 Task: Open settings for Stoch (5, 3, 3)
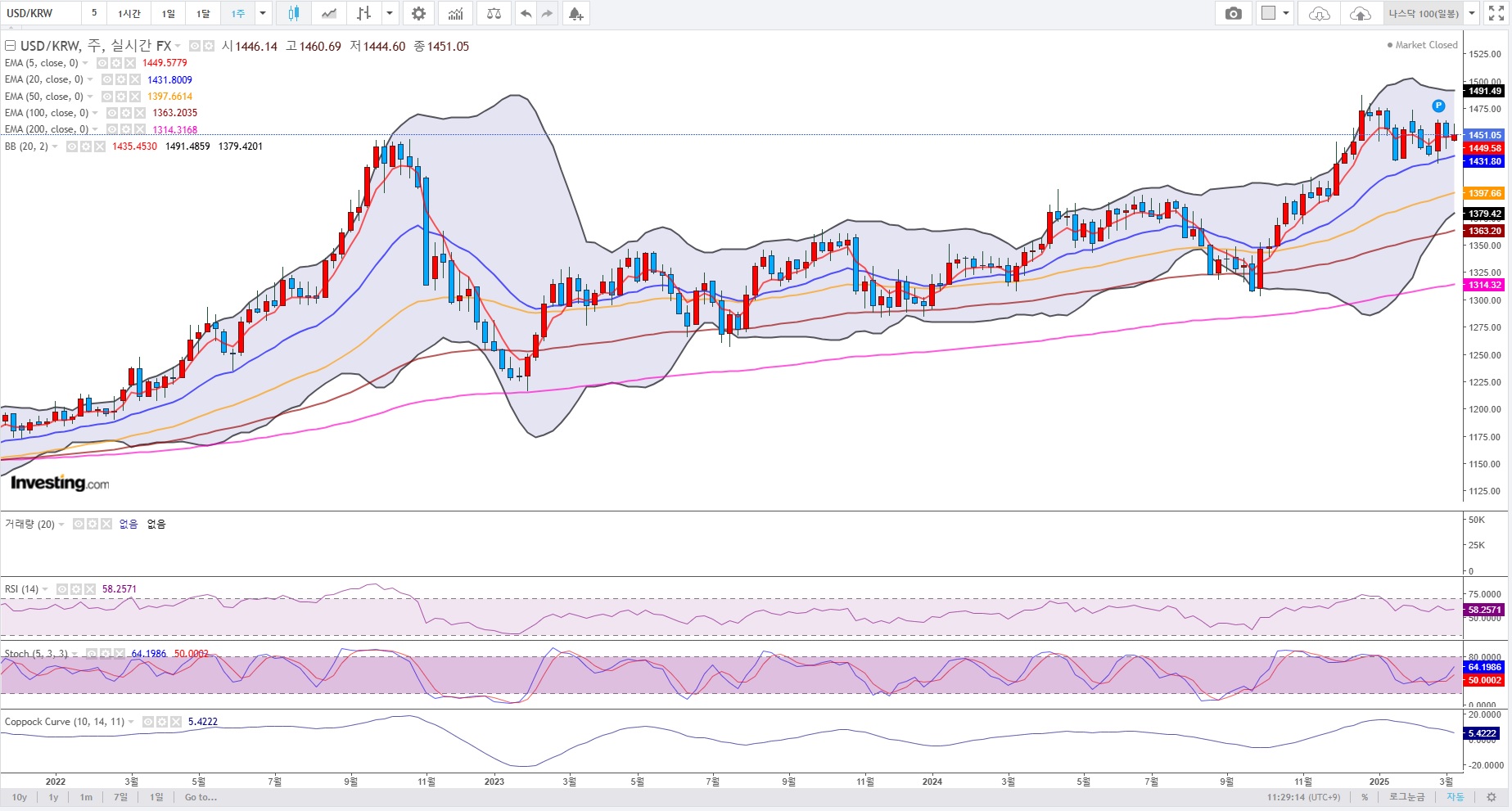pos(105,654)
